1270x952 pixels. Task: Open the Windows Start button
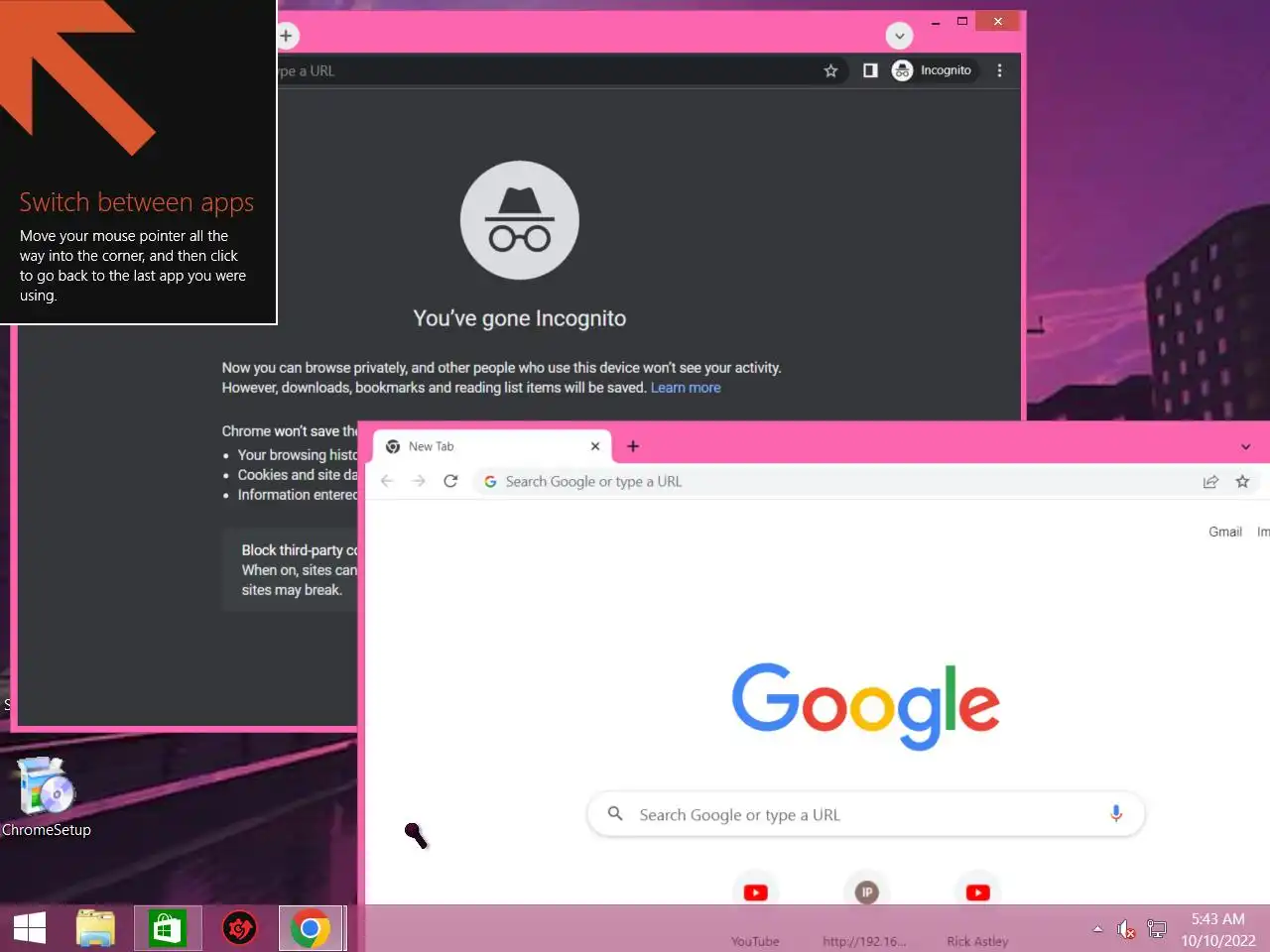pyautogui.click(x=30, y=929)
